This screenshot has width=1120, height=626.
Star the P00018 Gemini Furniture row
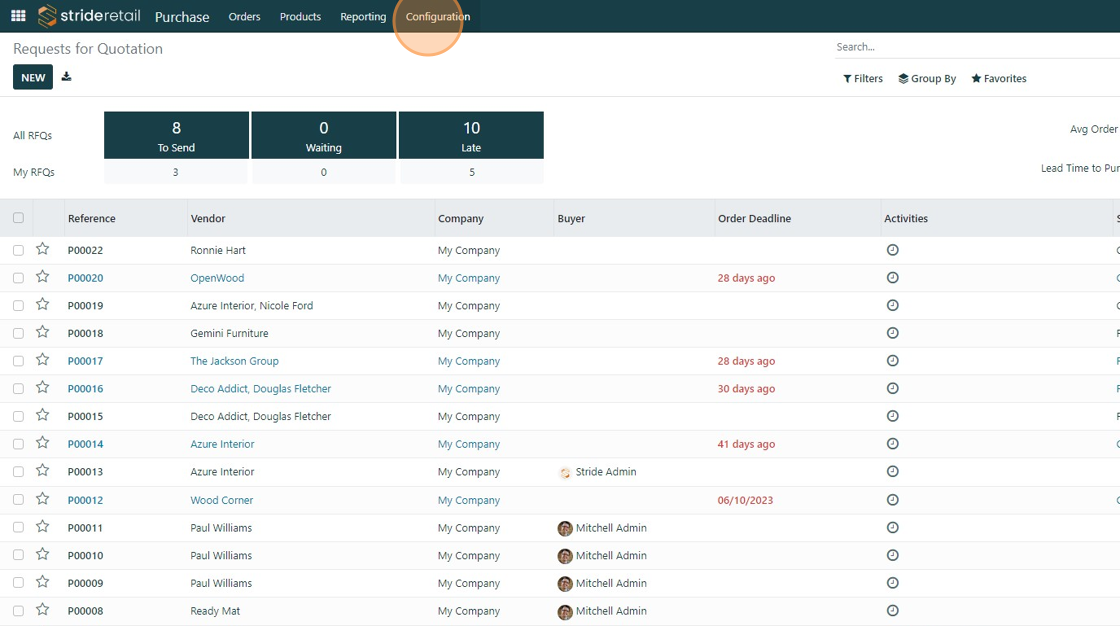click(x=43, y=332)
